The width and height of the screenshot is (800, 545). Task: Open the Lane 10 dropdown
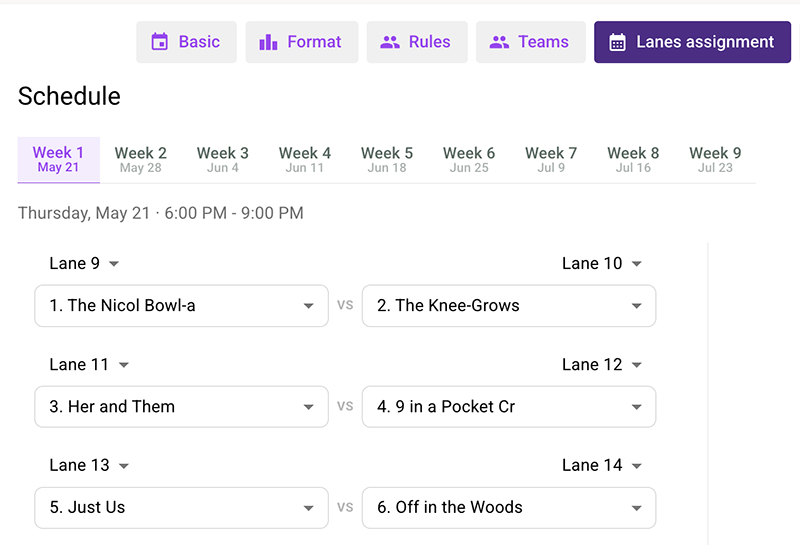click(602, 263)
